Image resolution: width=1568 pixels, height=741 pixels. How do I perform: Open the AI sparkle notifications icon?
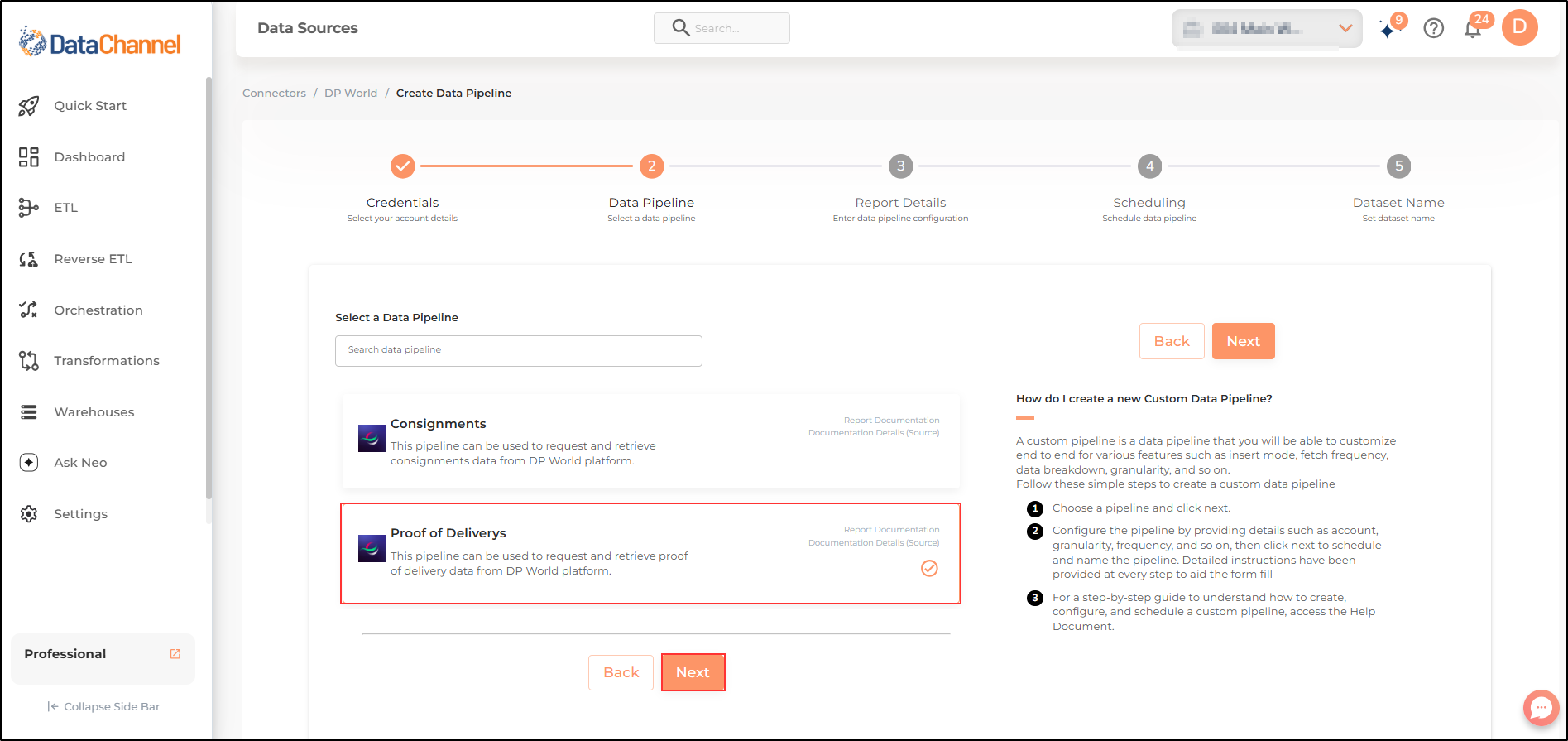tap(1389, 29)
